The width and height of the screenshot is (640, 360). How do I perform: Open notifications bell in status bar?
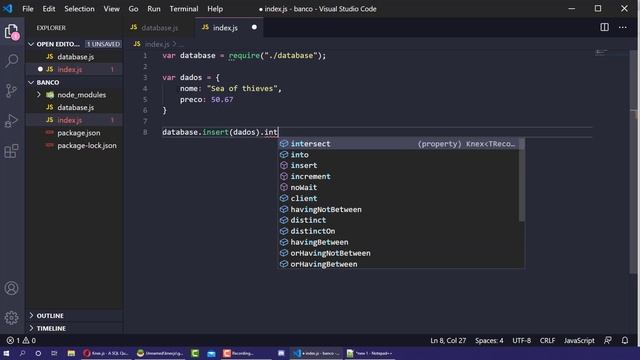tap(625, 340)
